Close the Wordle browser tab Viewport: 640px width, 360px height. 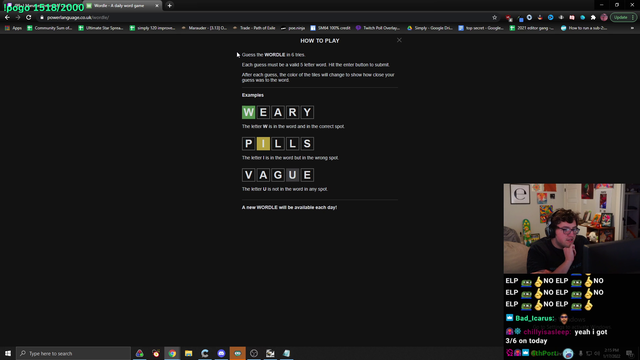(157, 6)
